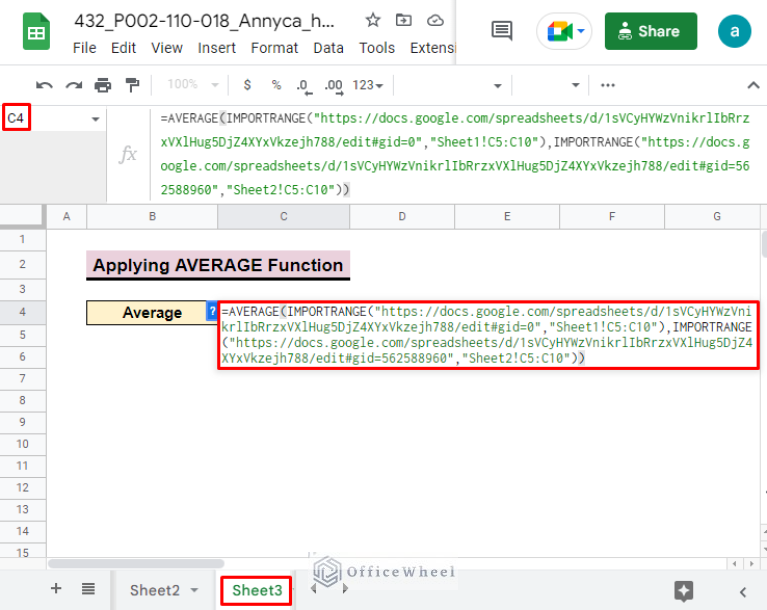Open the Edit menu
Screen dimensions: 767x610
(x=123, y=48)
